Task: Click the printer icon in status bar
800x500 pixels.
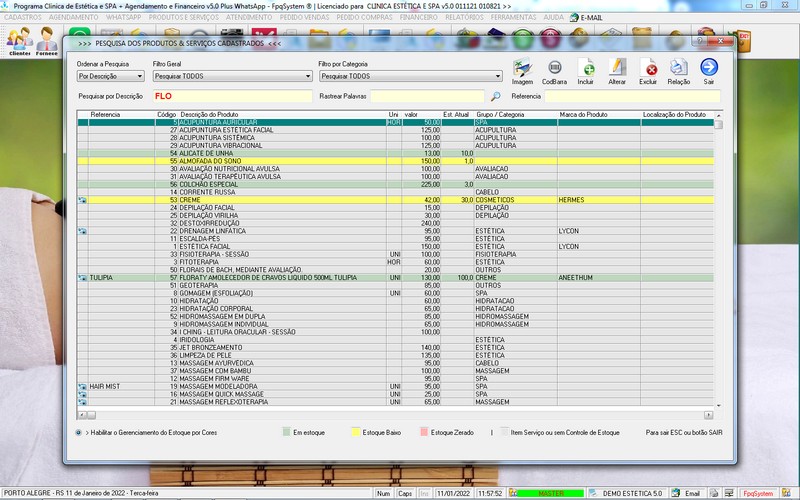Action: click(x=714, y=493)
